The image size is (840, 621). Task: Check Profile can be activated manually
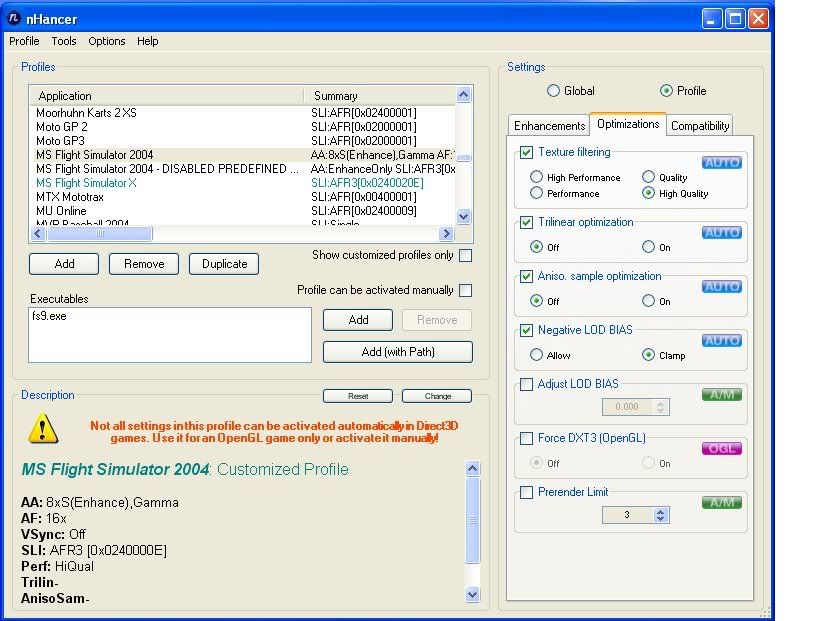tap(466, 290)
